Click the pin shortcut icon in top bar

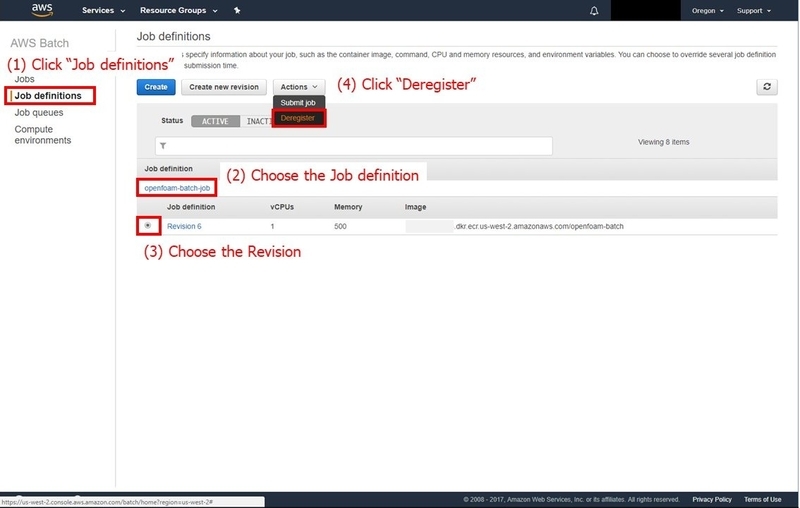pos(237,10)
